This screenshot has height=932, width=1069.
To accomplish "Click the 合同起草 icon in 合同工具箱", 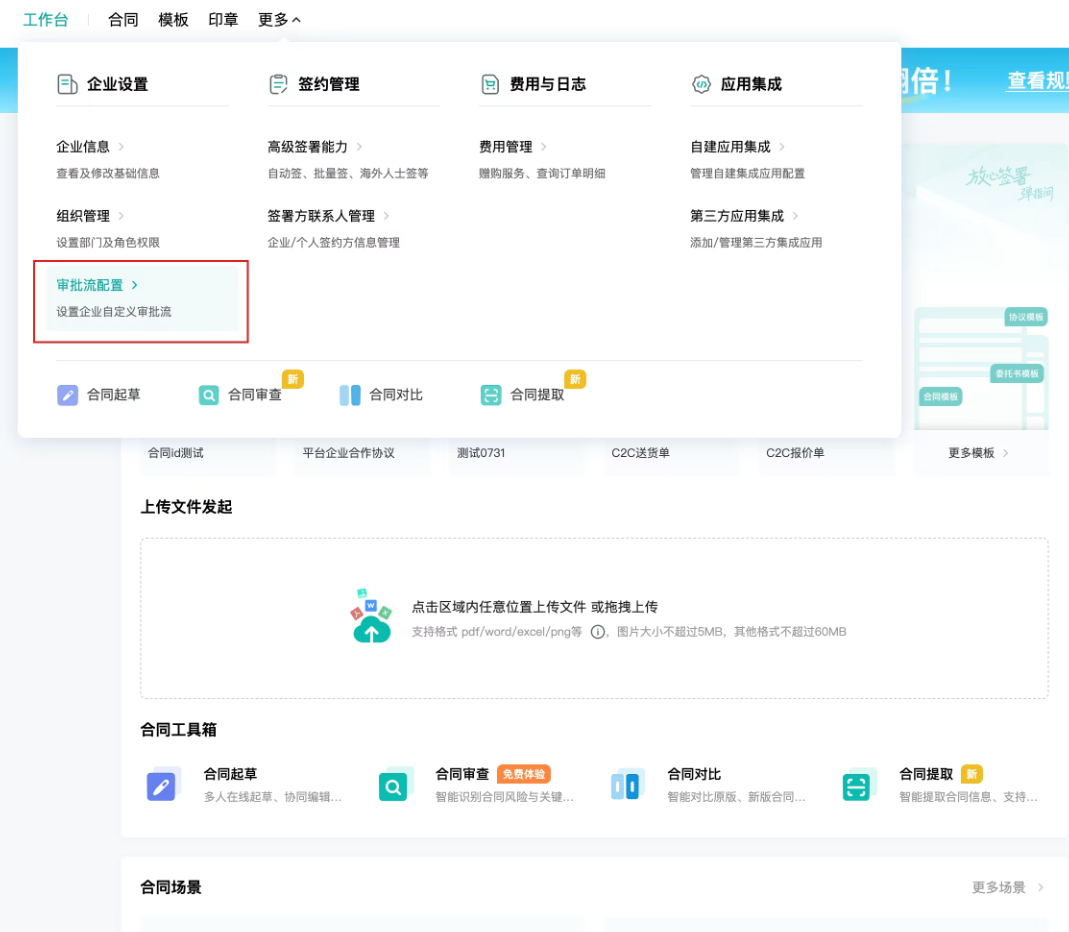I will click(x=163, y=787).
